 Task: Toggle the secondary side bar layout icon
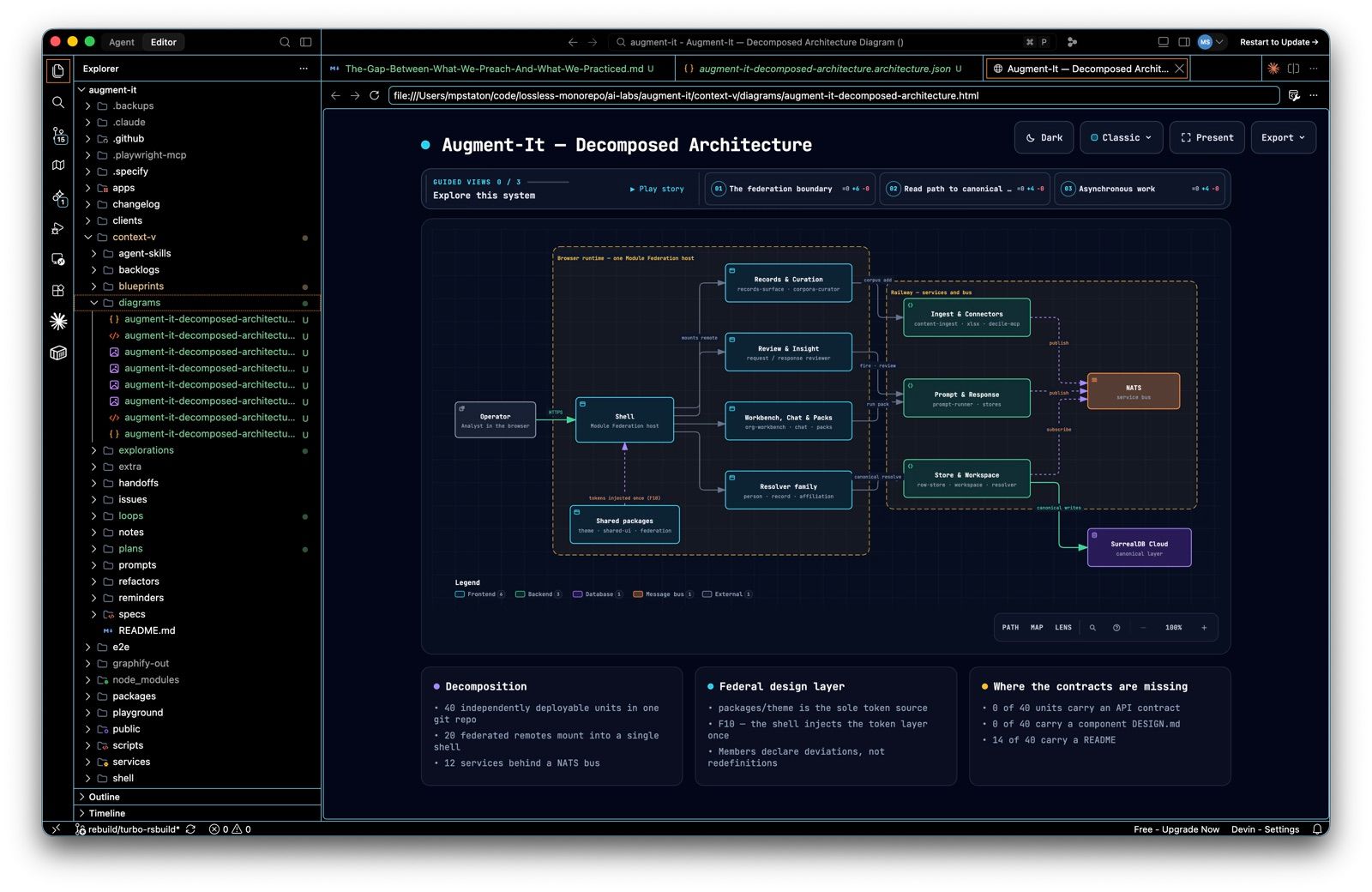[1184, 42]
